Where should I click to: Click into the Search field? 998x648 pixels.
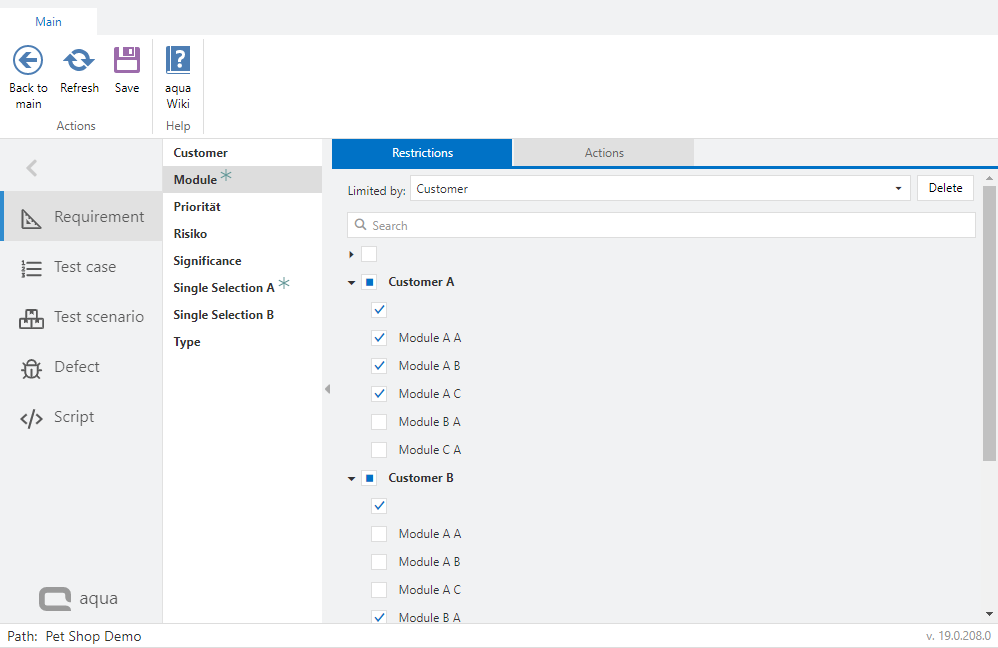660,225
